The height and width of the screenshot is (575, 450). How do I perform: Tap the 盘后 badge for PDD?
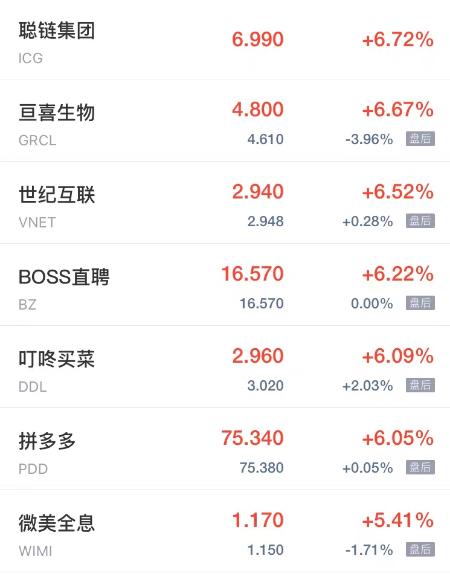[x=420, y=467]
